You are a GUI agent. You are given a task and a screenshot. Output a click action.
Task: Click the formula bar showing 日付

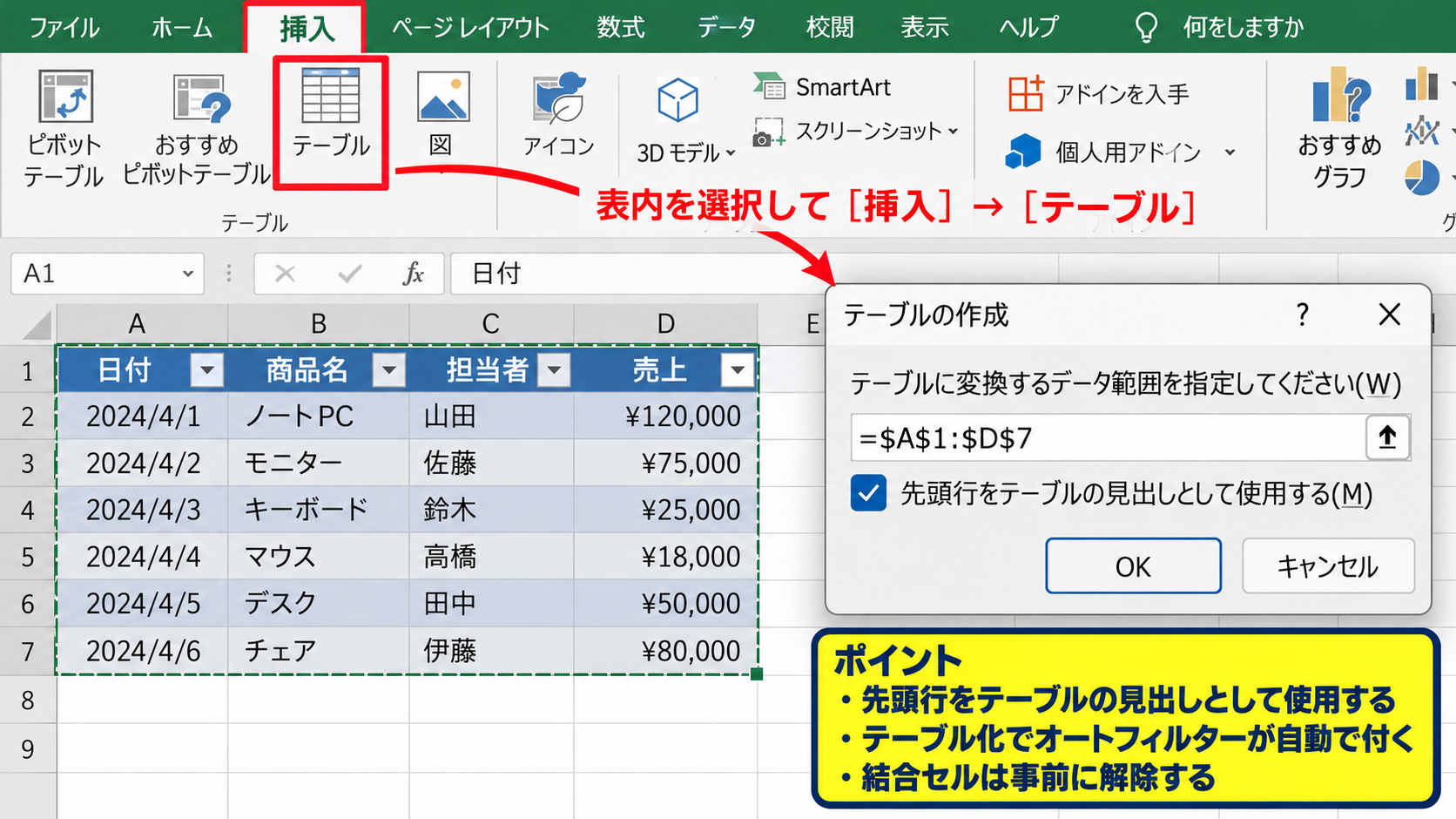tap(636, 274)
